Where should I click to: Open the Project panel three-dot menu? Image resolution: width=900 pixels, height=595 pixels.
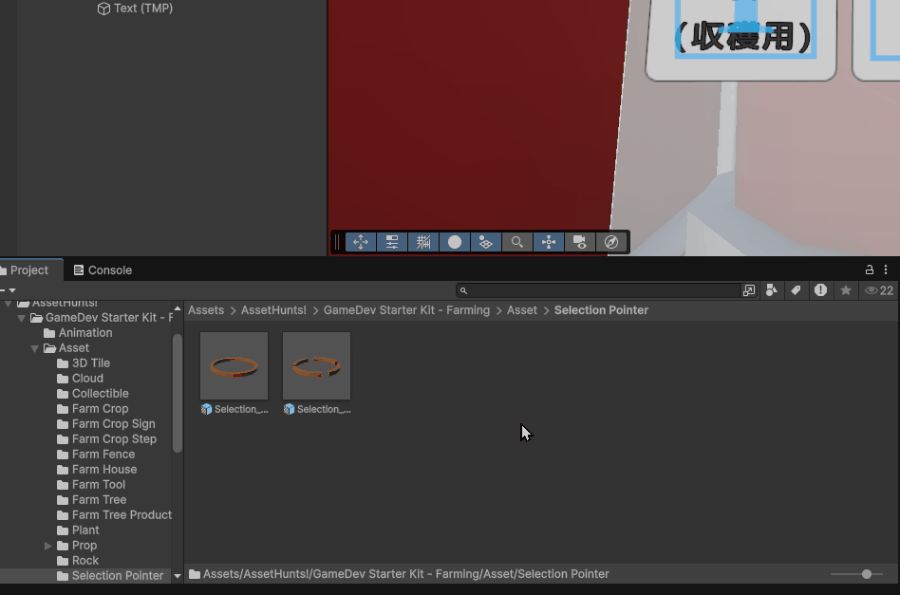[x=886, y=270]
